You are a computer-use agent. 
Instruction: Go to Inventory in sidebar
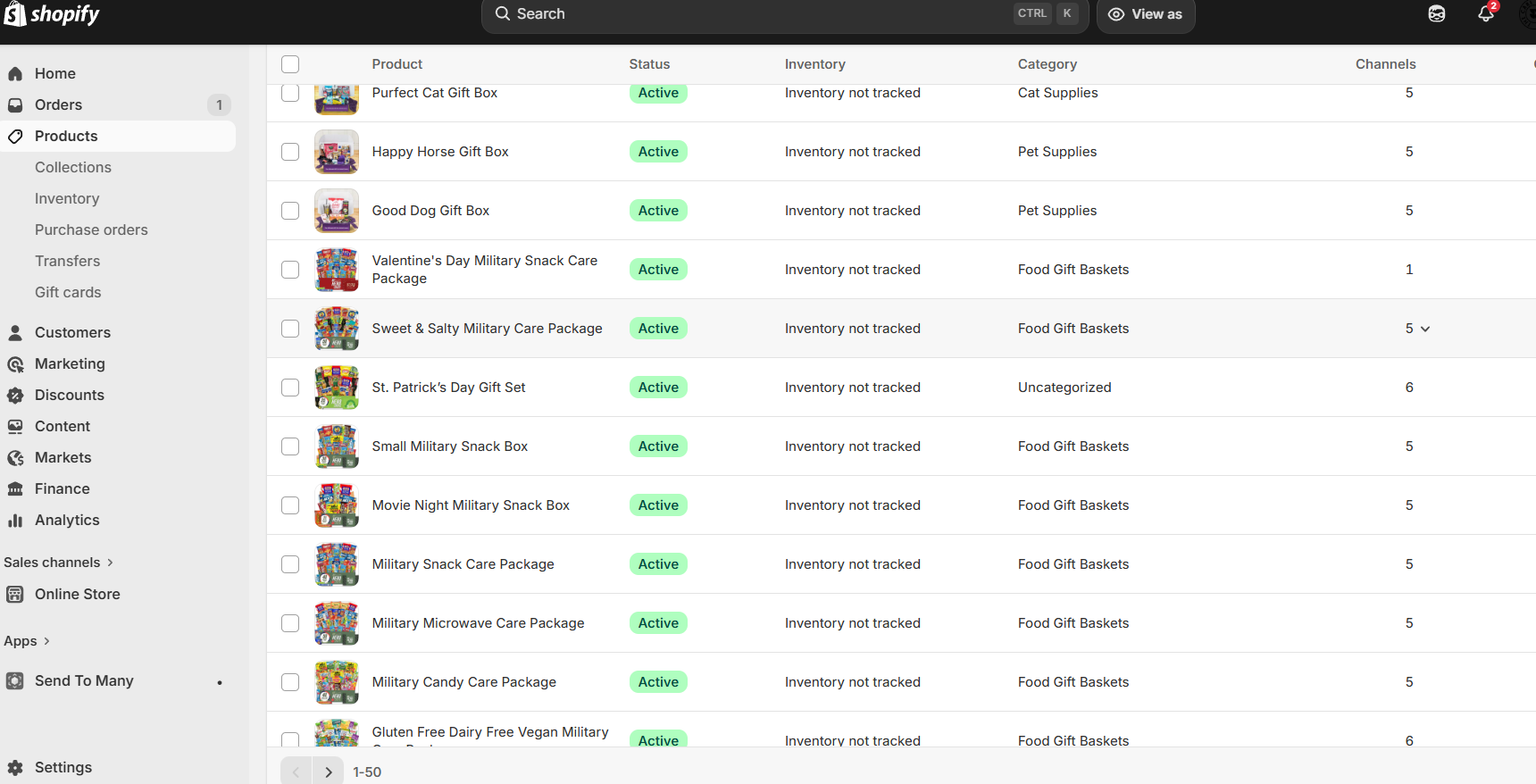[x=67, y=199]
